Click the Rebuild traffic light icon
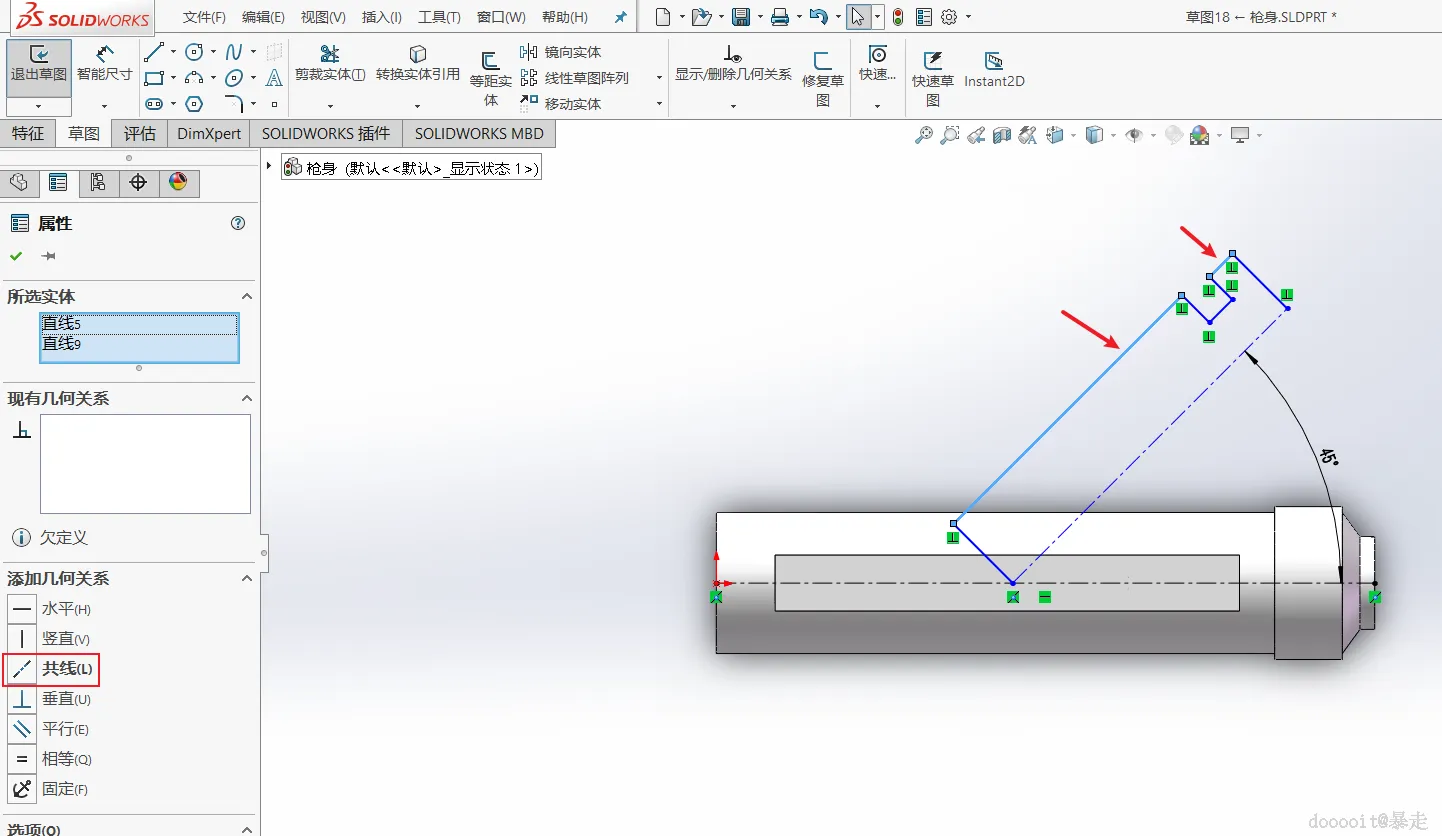The image size is (1442, 836). [x=898, y=17]
